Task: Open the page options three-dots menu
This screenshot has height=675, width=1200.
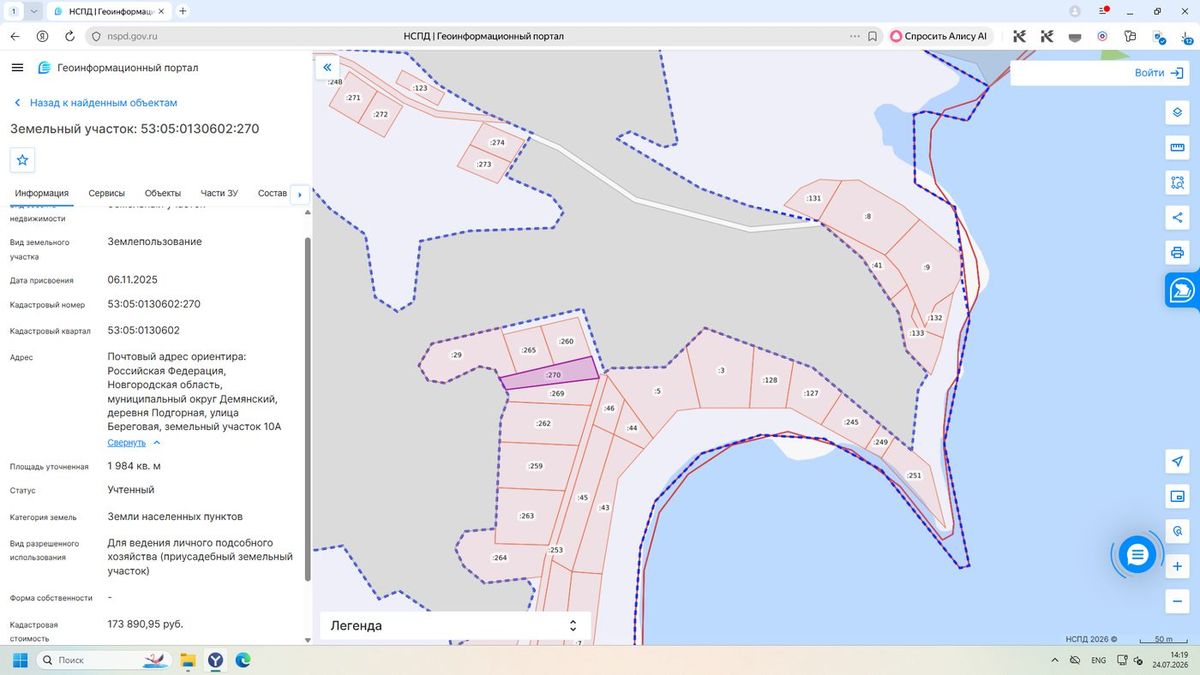Action: point(854,36)
